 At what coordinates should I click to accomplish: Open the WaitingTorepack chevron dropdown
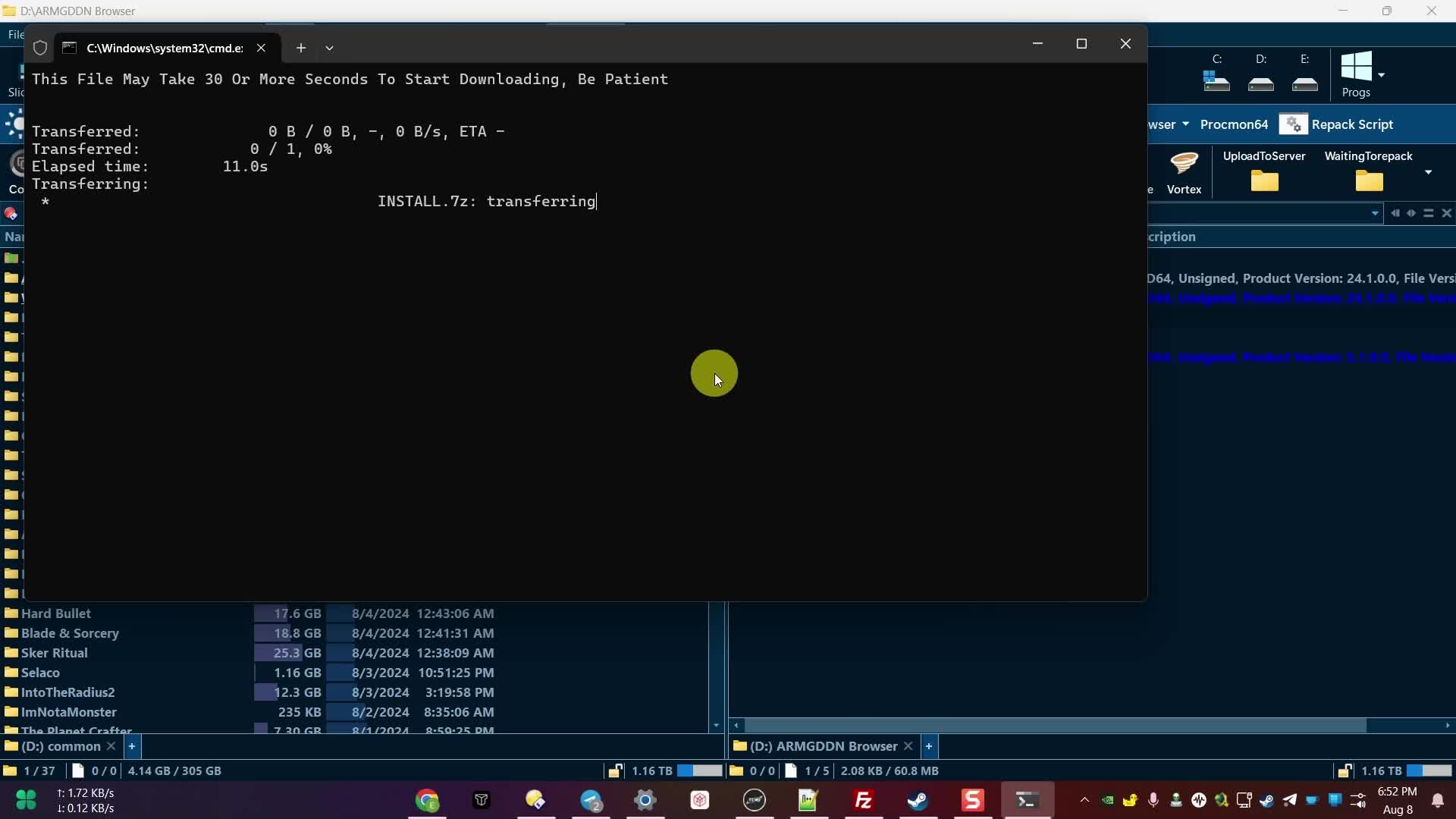click(1429, 172)
